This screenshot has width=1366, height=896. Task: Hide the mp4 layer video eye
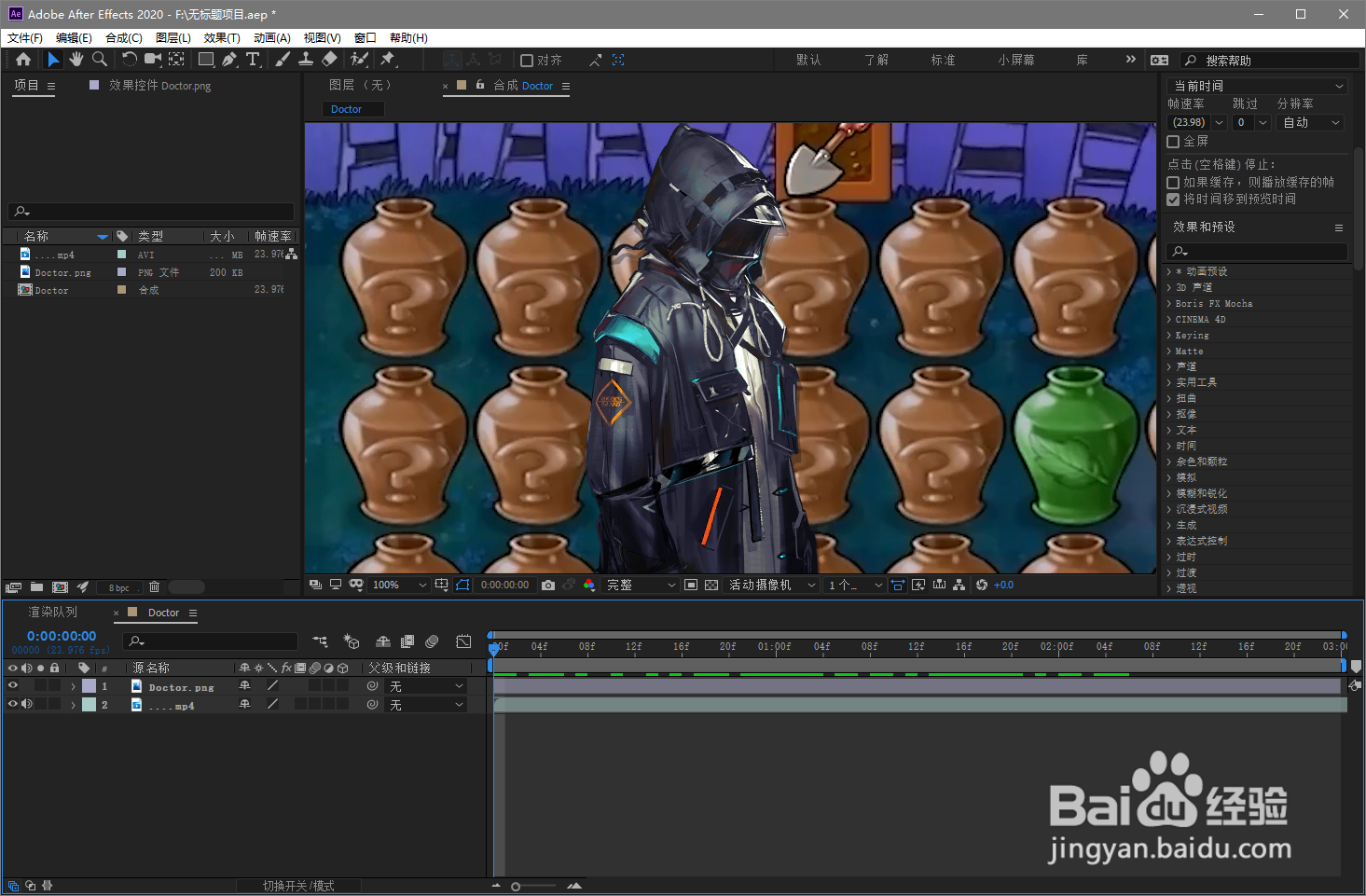point(13,704)
